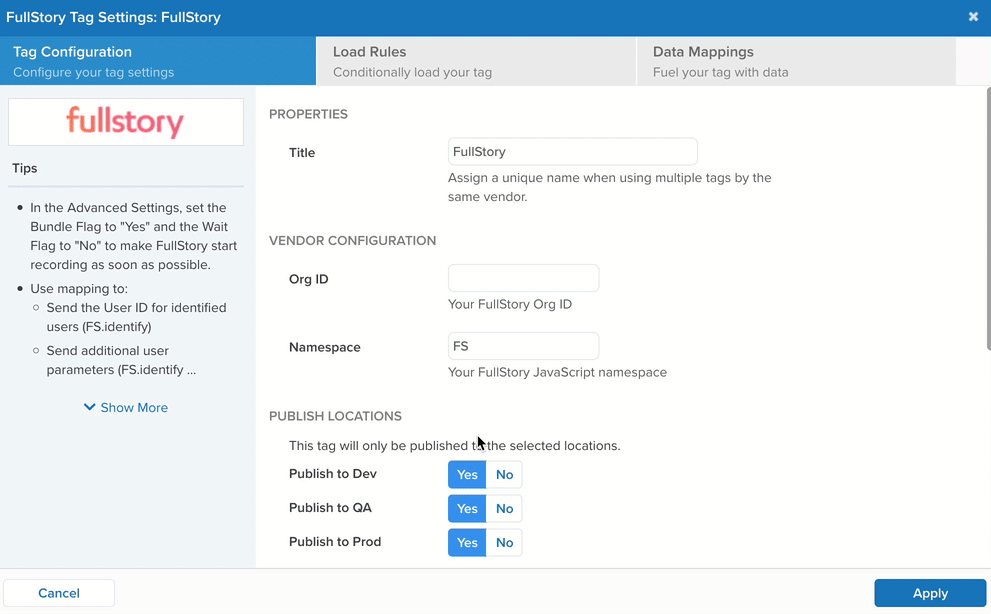Click 'Send the User ID' tip text
Image resolution: width=991 pixels, height=614 pixels.
pos(136,317)
